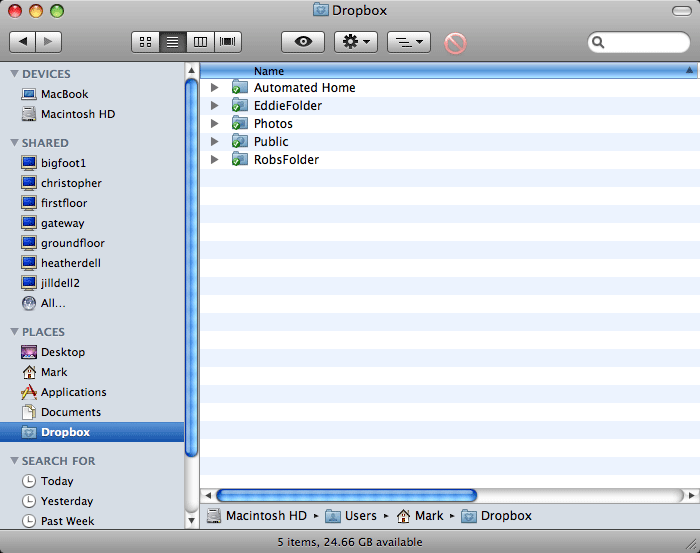
Task: Select the Photos folder
Action: 450,124
